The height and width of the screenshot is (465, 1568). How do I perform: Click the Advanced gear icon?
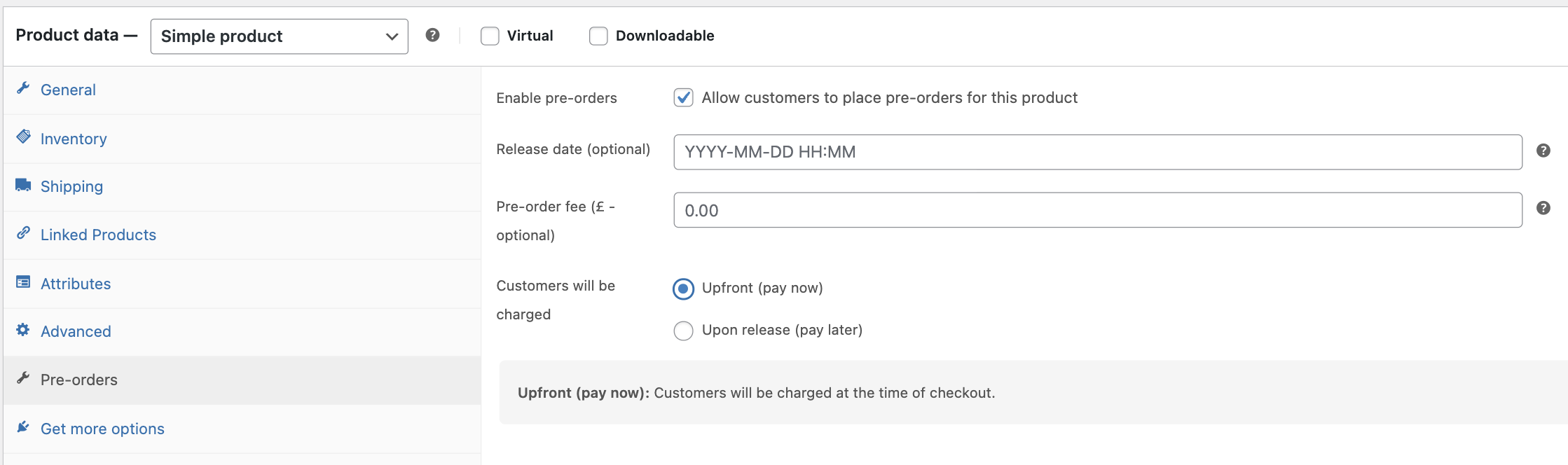23,330
